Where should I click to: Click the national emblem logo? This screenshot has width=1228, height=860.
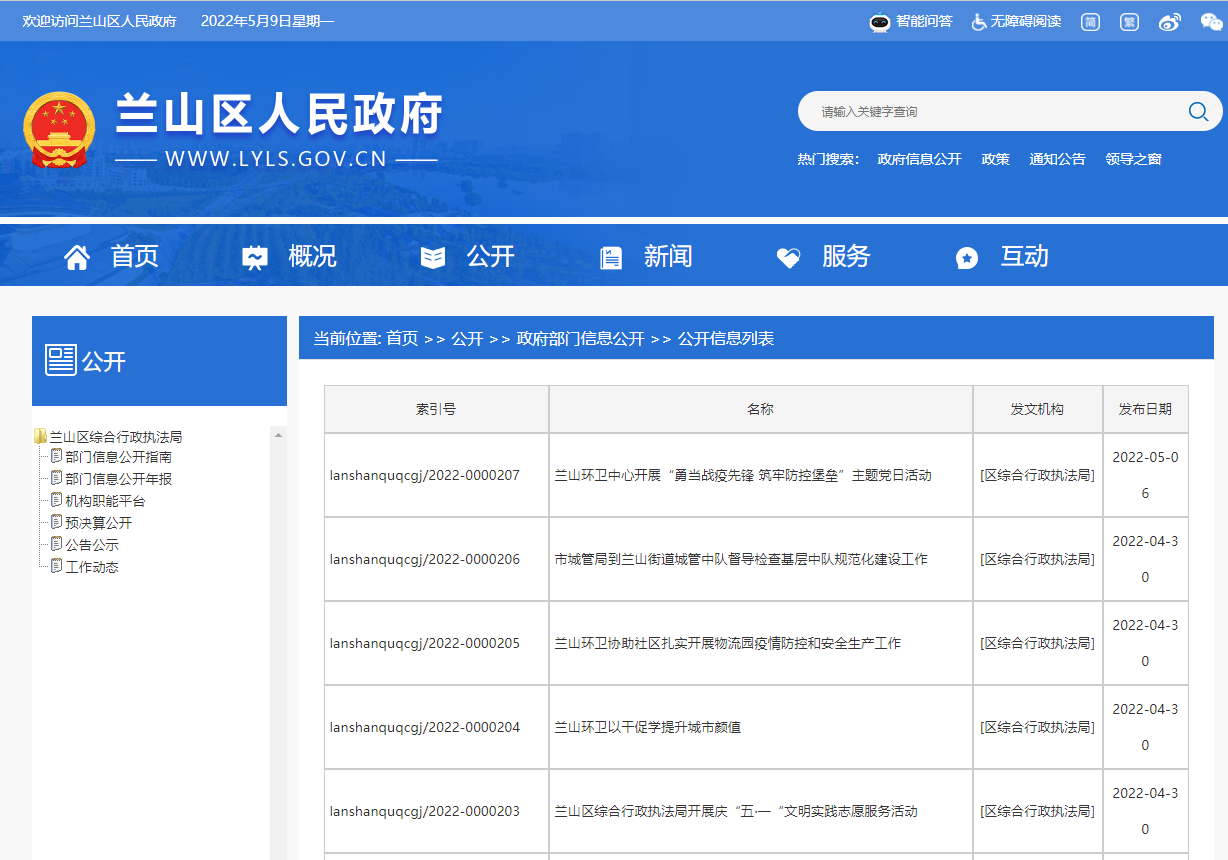[x=59, y=130]
